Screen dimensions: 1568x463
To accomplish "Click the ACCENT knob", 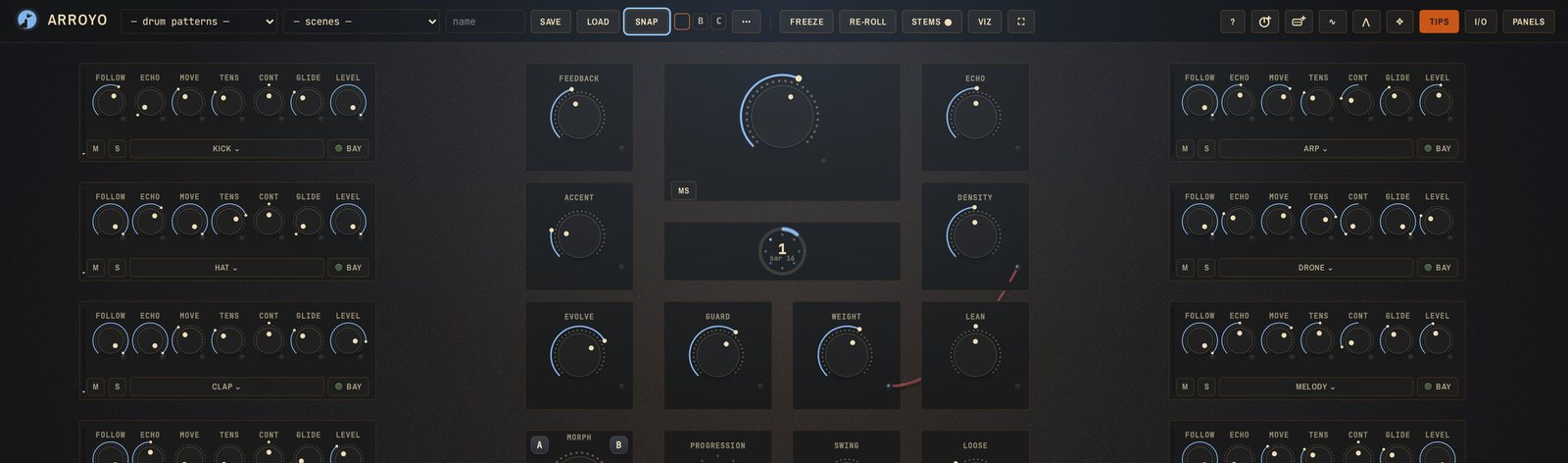I will [579, 235].
